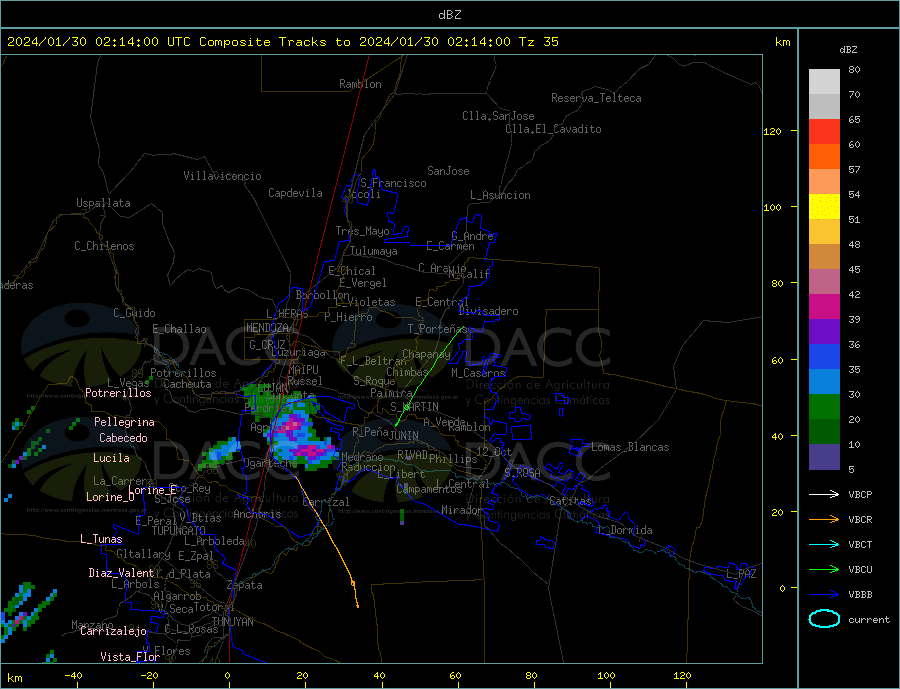Click the 'Tz 35' header value
900x689 pixels.
[538, 42]
